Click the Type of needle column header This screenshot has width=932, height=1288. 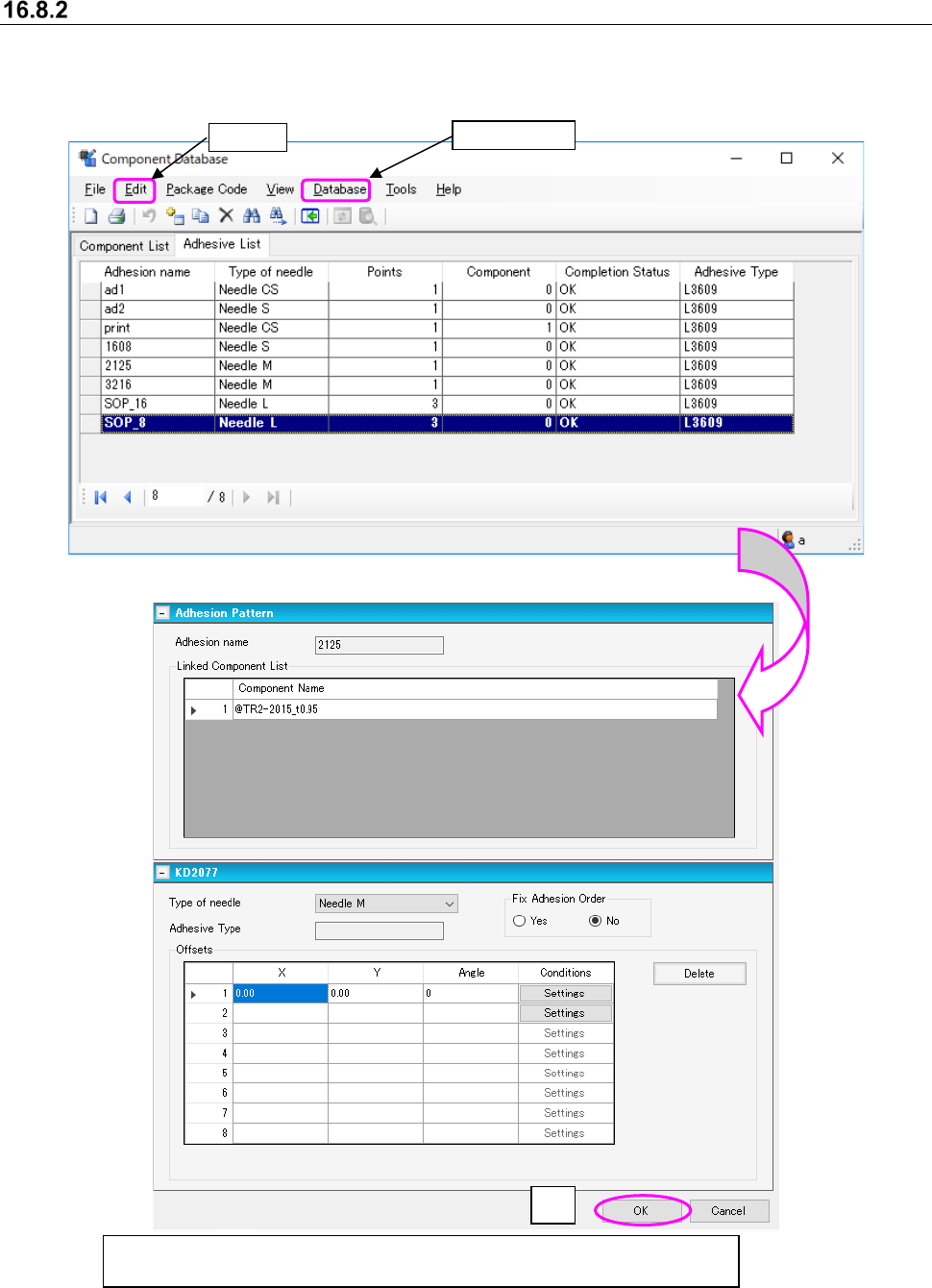[271, 272]
